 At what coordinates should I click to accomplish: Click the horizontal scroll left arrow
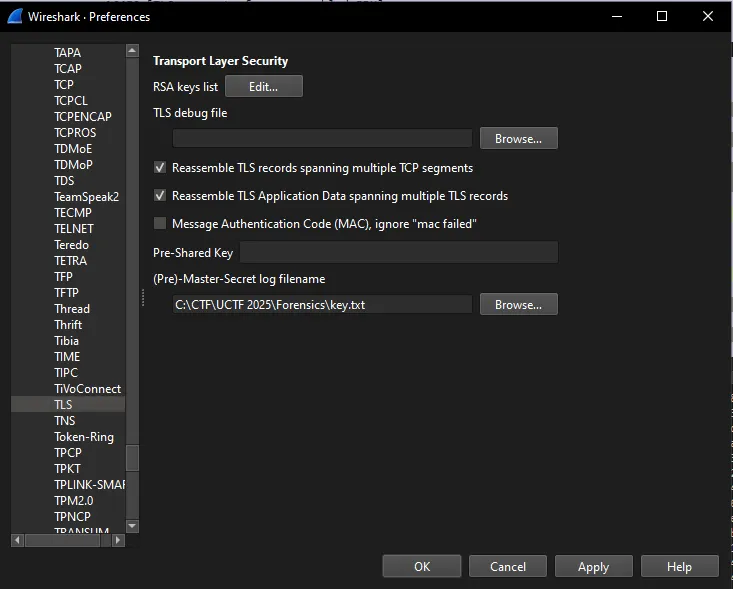17,540
